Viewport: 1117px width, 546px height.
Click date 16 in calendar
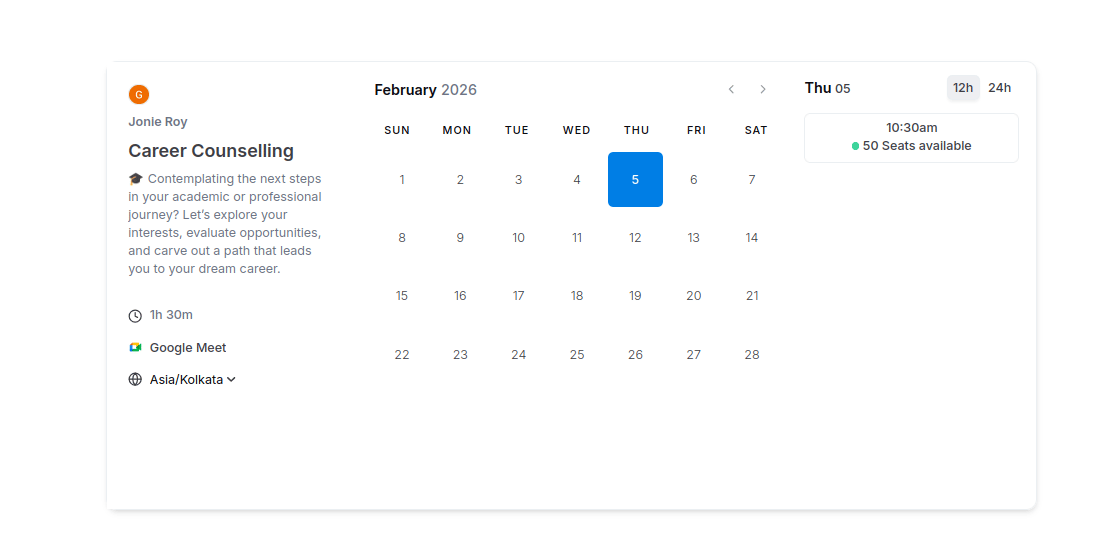click(460, 296)
